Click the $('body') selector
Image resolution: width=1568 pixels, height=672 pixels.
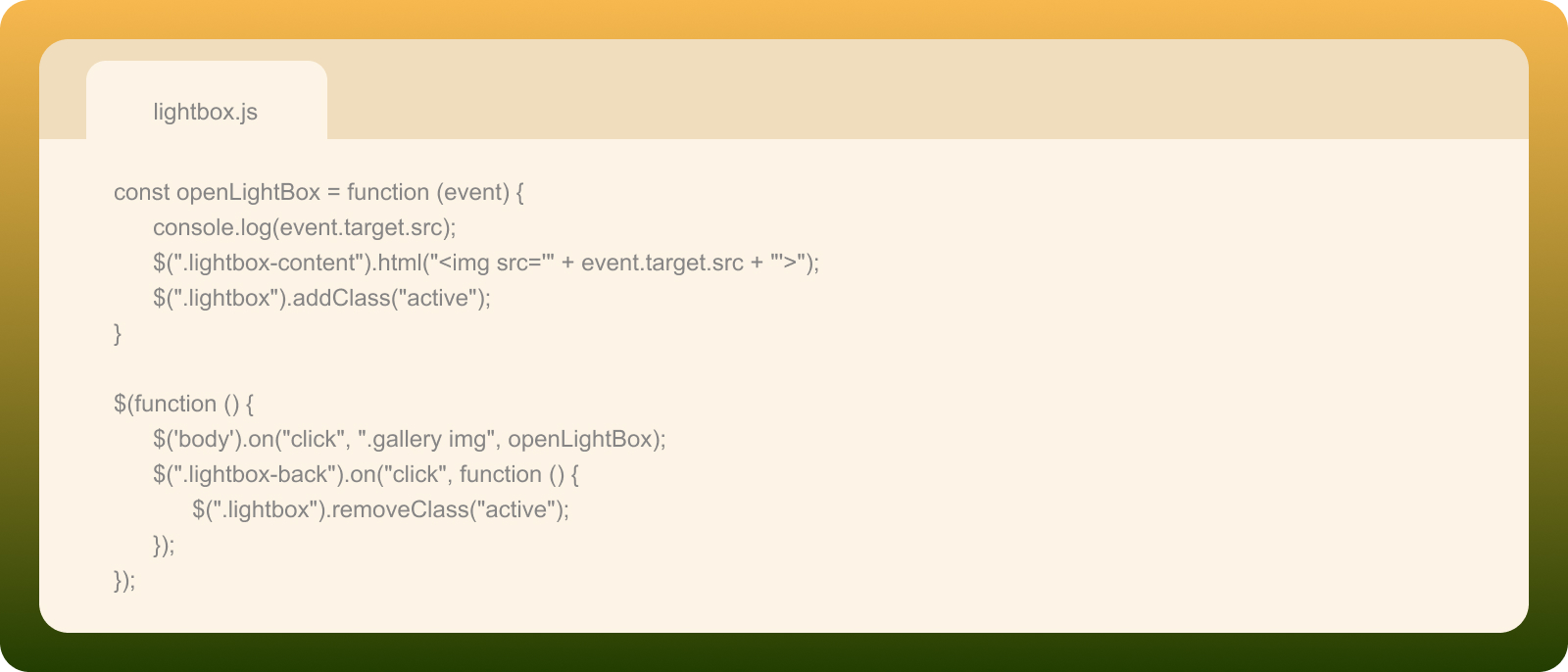pos(197,439)
